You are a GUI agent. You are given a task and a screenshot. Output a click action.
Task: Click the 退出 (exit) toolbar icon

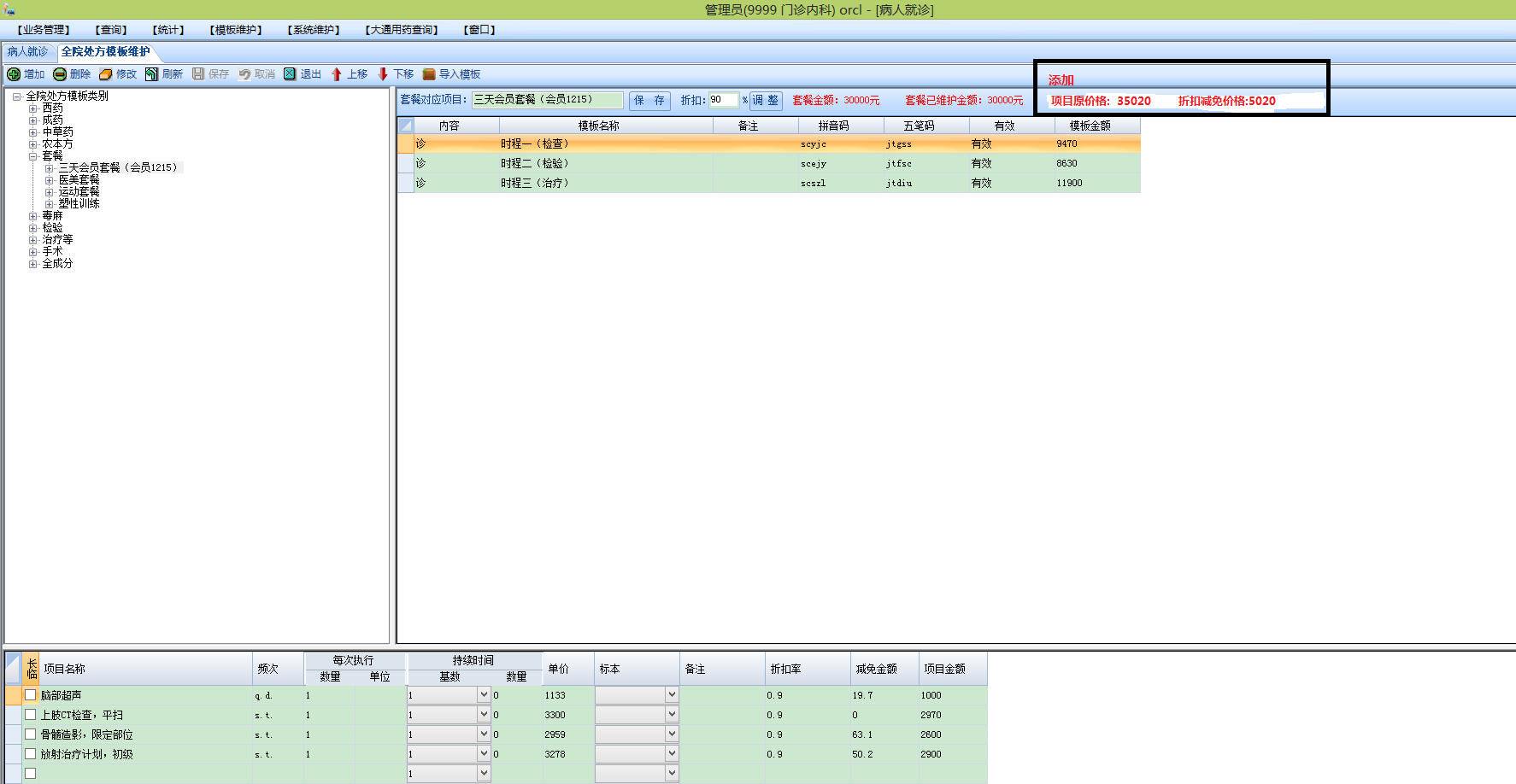click(290, 74)
